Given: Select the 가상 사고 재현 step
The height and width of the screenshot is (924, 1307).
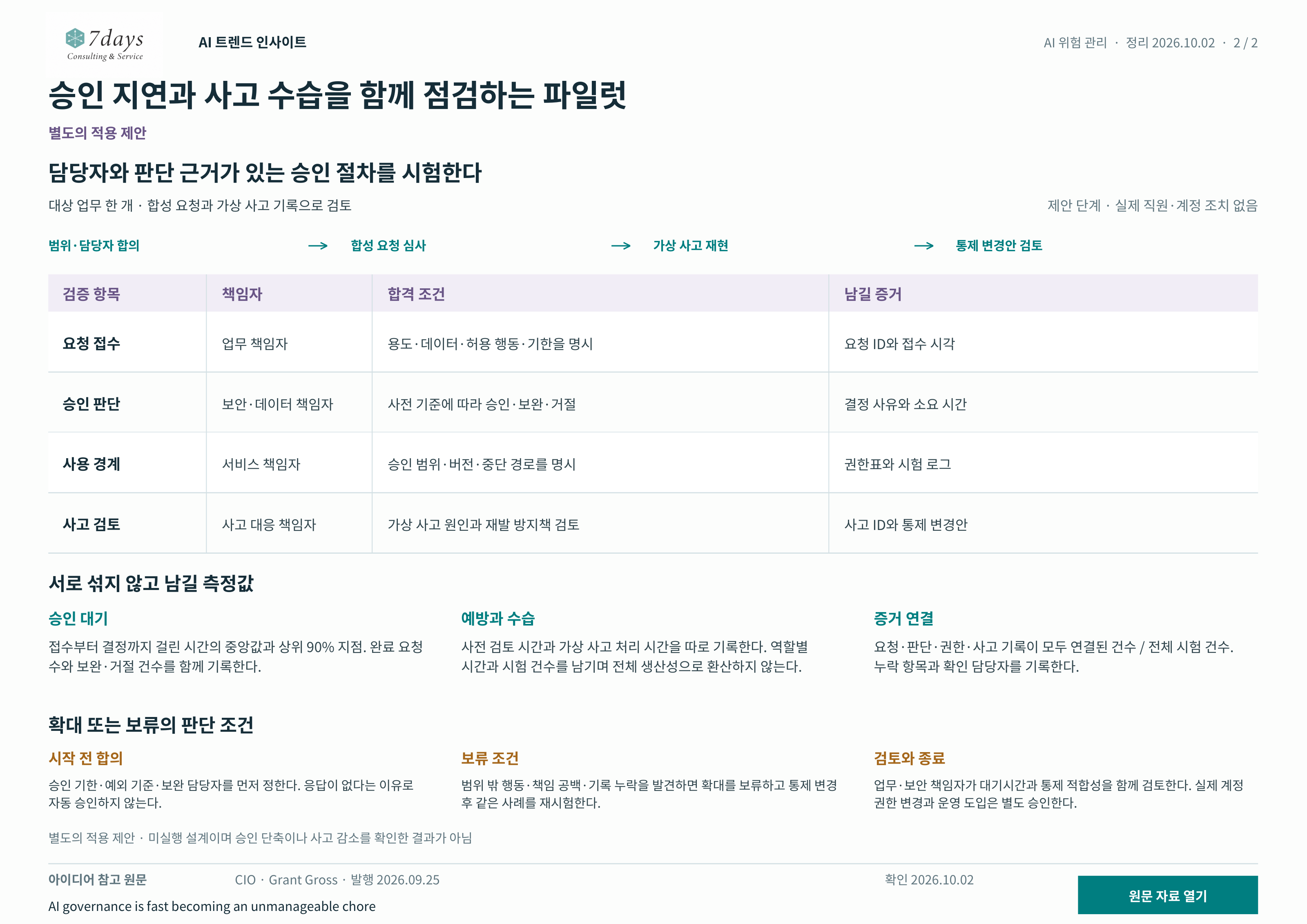Looking at the screenshot, I should pyautogui.click(x=691, y=245).
